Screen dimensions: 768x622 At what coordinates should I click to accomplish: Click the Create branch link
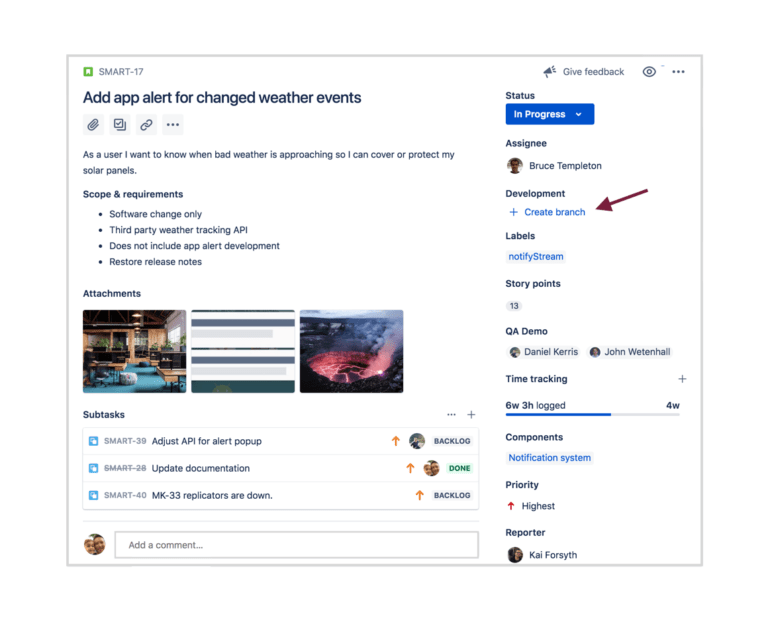(x=554, y=212)
